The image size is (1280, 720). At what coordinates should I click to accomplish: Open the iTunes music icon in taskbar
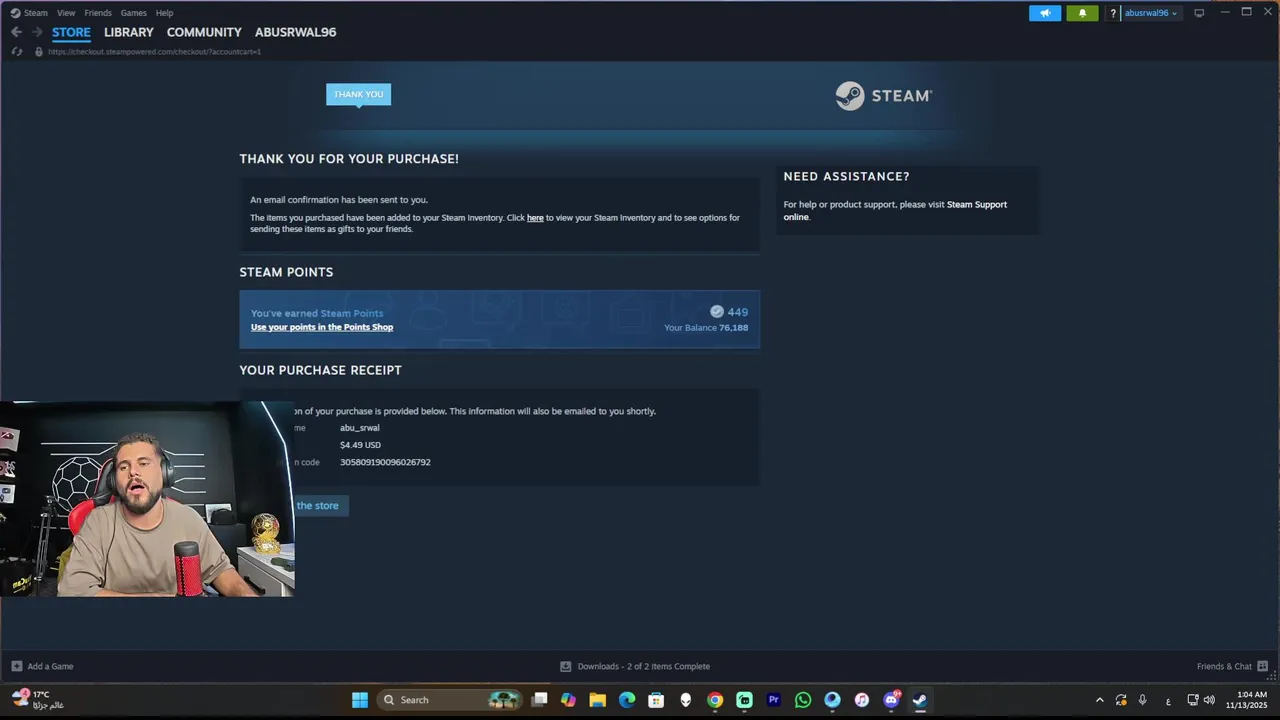(861, 700)
